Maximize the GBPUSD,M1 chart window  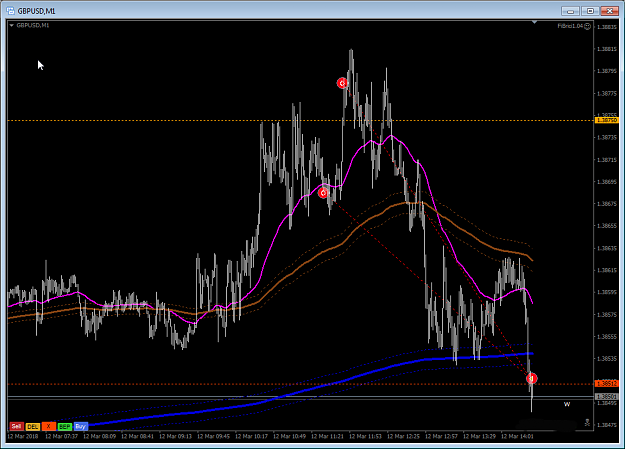pyautogui.click(x=590, y=11)
